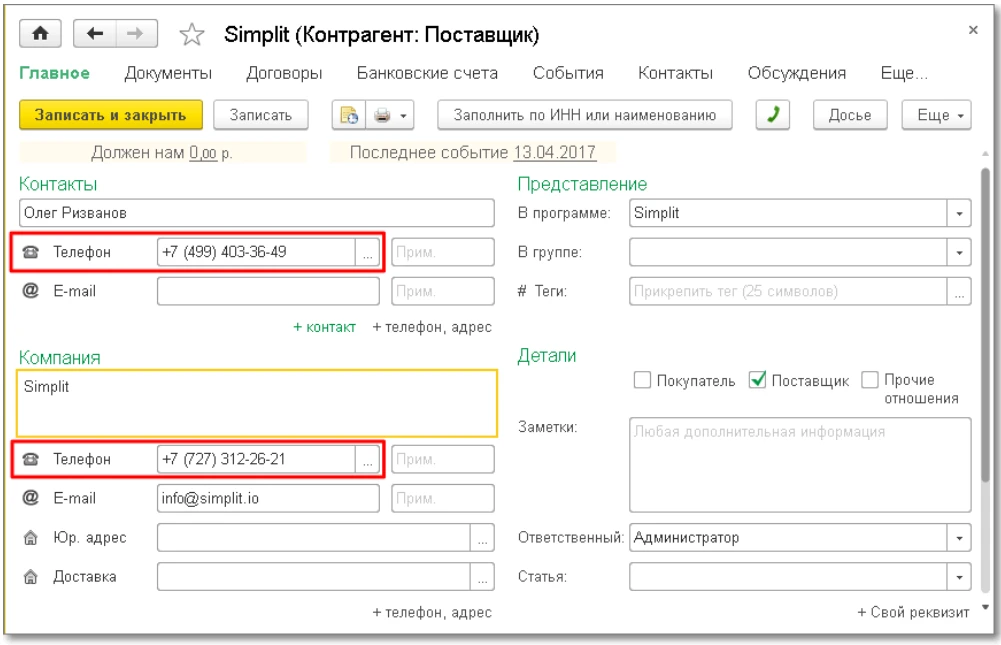Uncheck the Поставщик checkbox
The height and width of the screenshot is (645, 1001).
pos(757,381)
